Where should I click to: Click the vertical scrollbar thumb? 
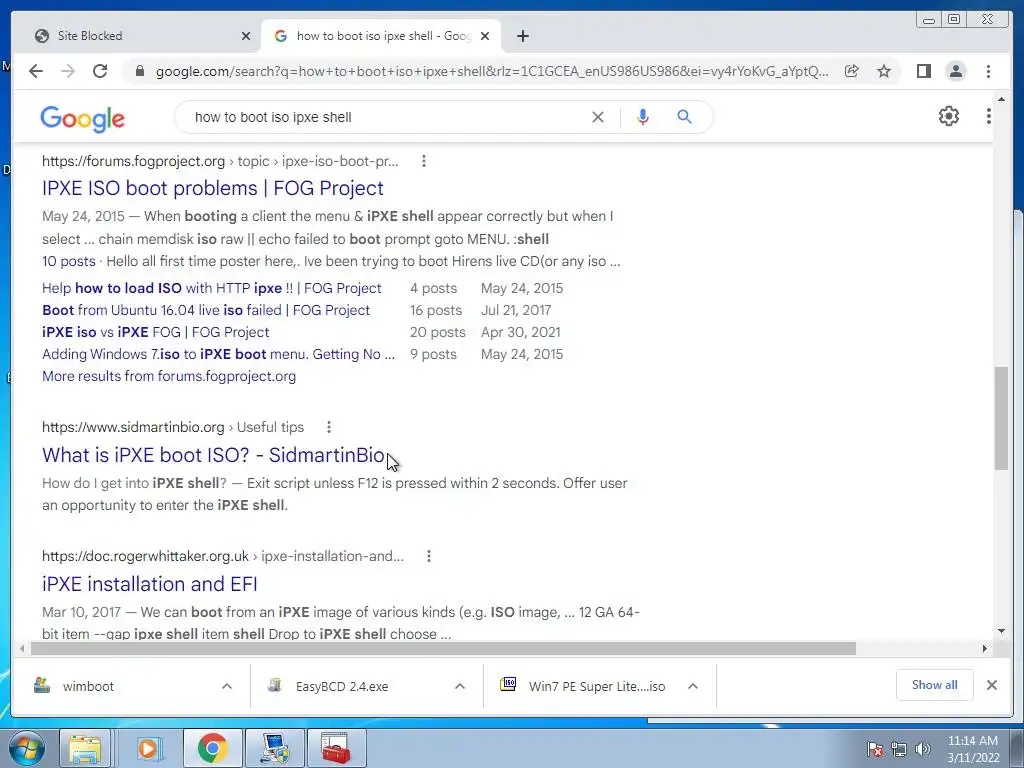(1001, 418)
